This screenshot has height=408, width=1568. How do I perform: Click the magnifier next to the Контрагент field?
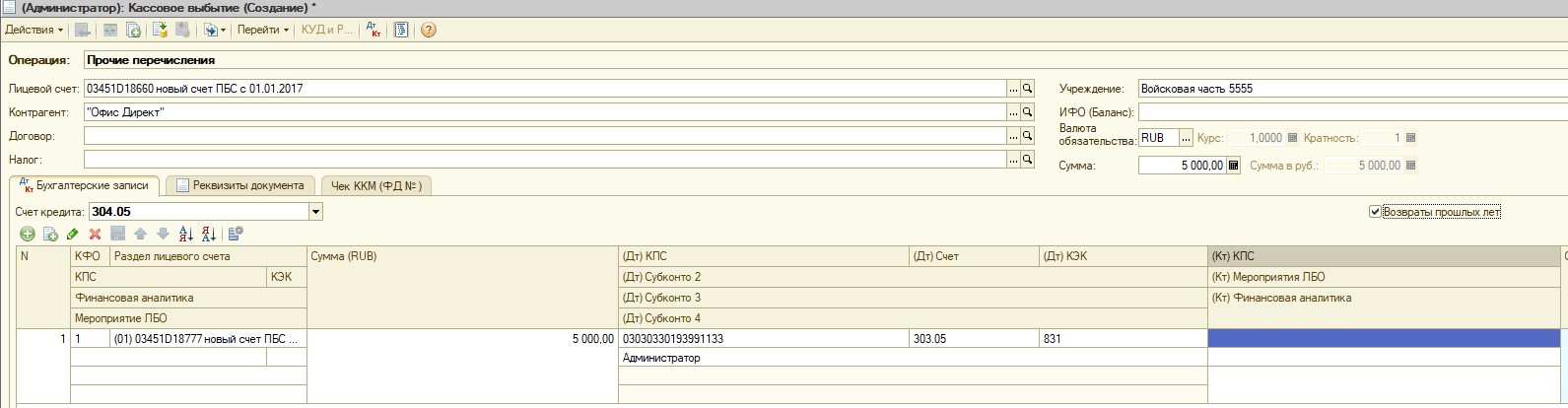point(1027,112)
